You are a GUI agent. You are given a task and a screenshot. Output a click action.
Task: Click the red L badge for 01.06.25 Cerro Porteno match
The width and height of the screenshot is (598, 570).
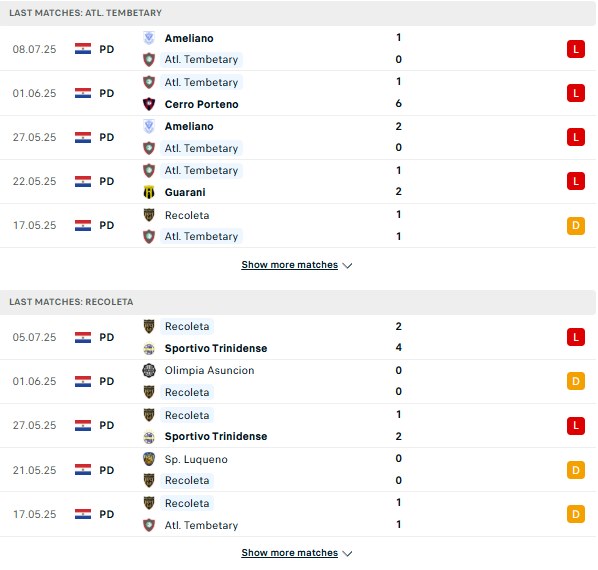point(575,93)
